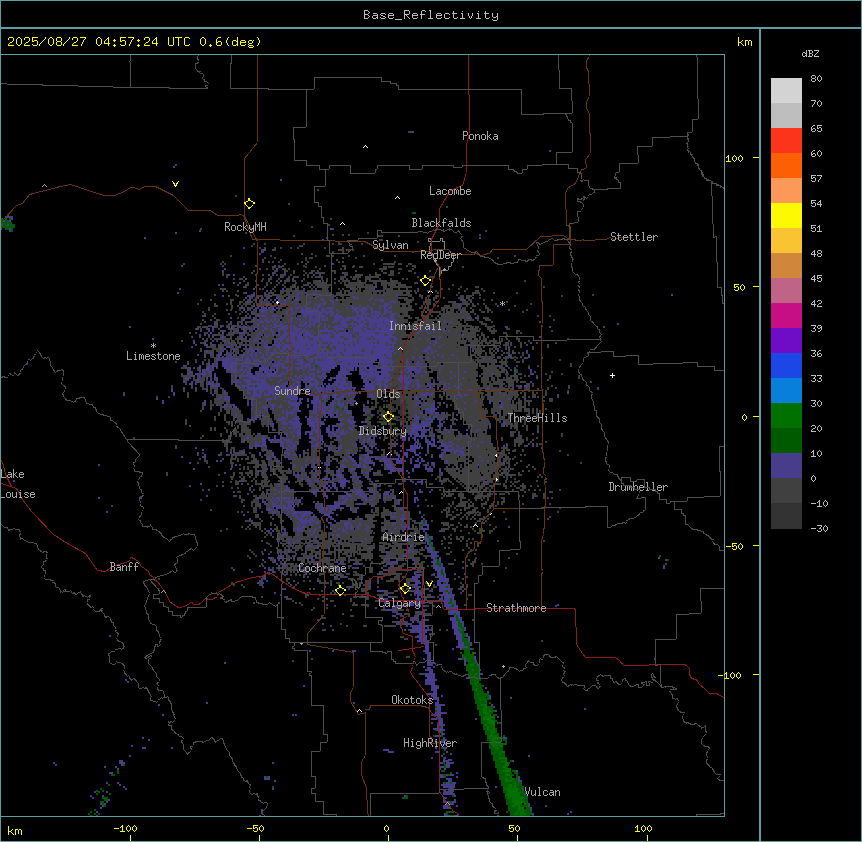Select the yellow v marker east of Calgary
862x842 pixels.
(x=429, y=584)
